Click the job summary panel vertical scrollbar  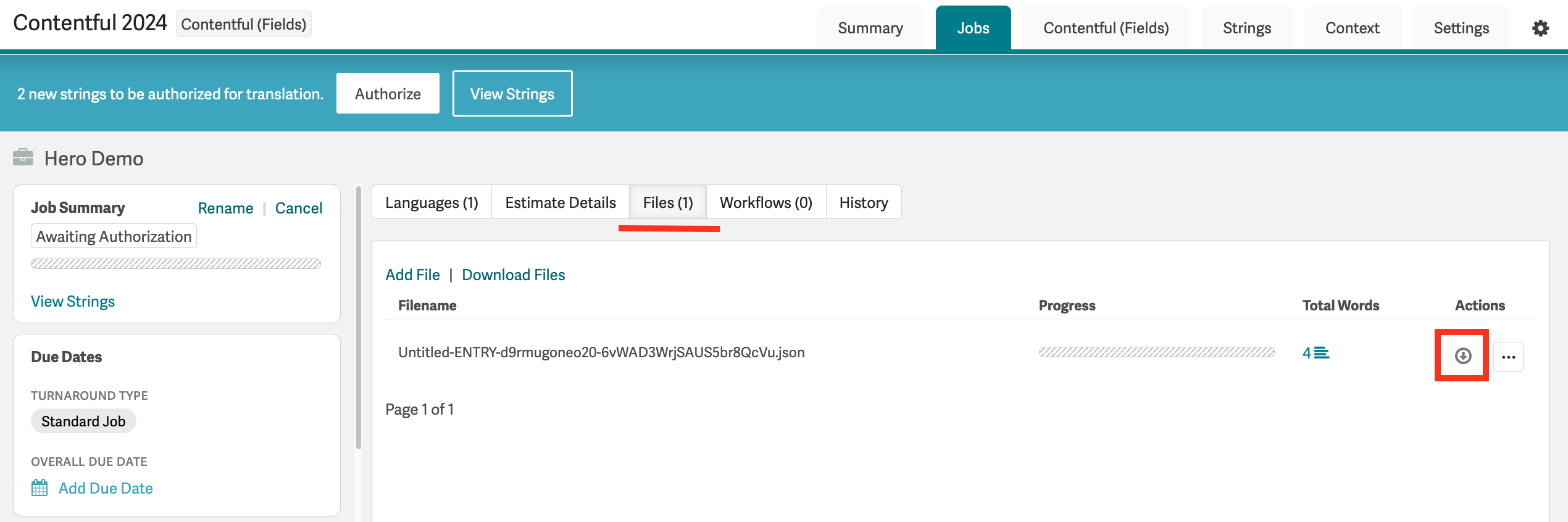[358, 318]
